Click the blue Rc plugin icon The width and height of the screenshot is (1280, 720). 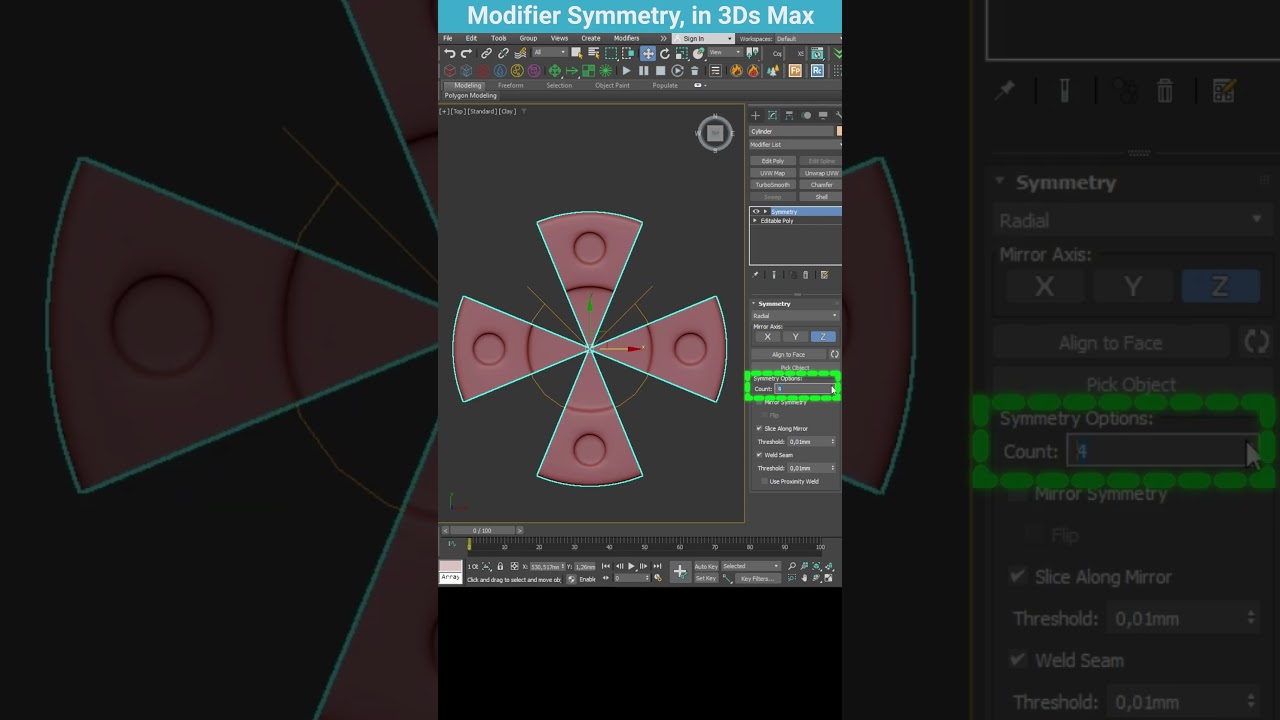pos(817,70)
